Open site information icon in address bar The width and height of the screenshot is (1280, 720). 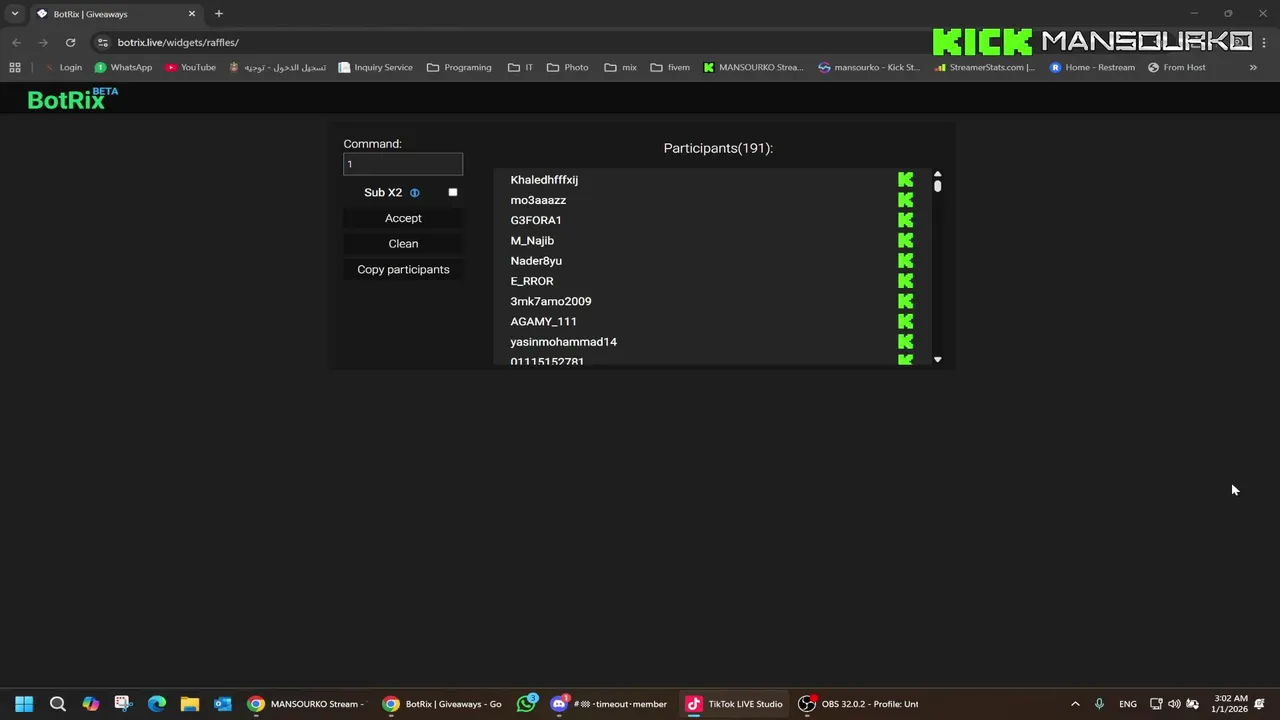pos(102,42)
